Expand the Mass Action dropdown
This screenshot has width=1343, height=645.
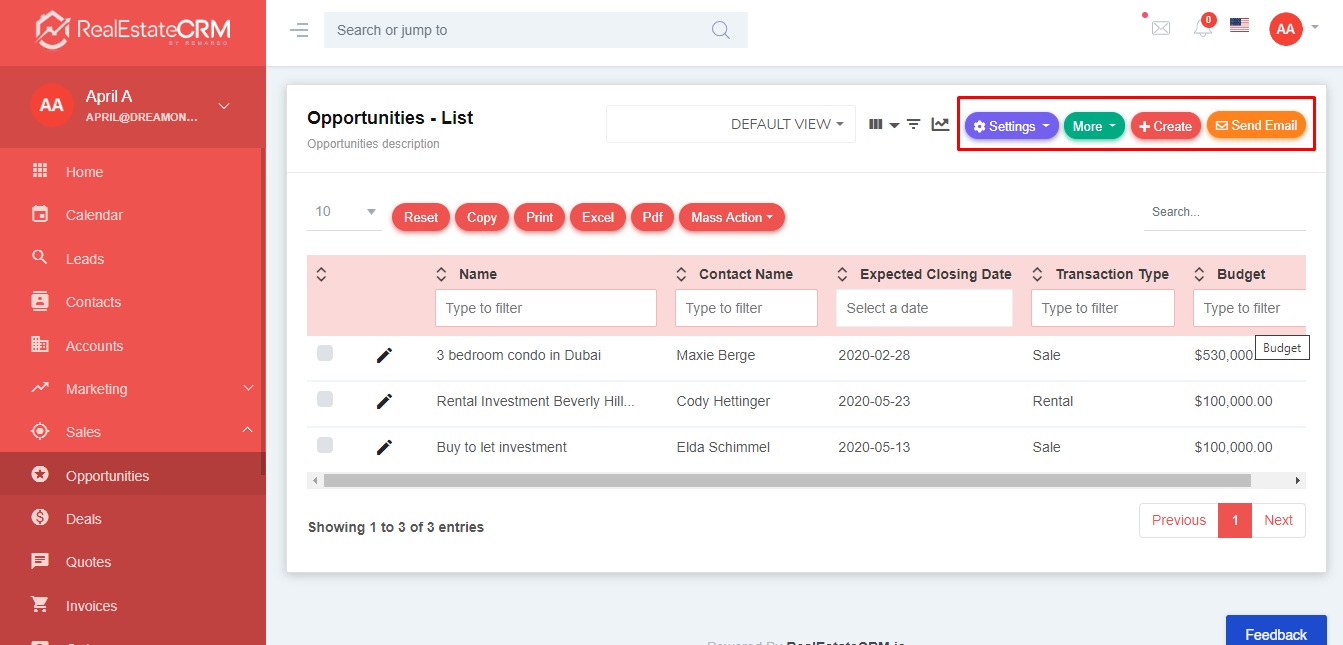(x=731, y=217)
